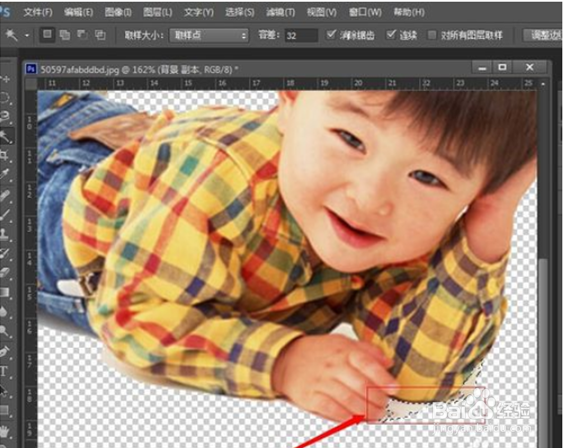The image size is (563, 448).
Task: Select the Type tool
Action: 5,371
